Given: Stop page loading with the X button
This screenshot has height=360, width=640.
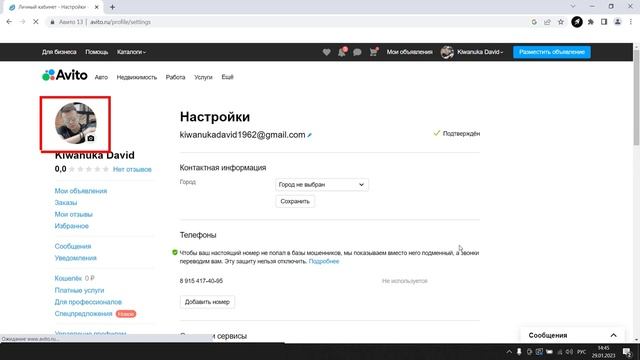Looking at the screenshot, I should pyautogui.click(x=36, y=22).
